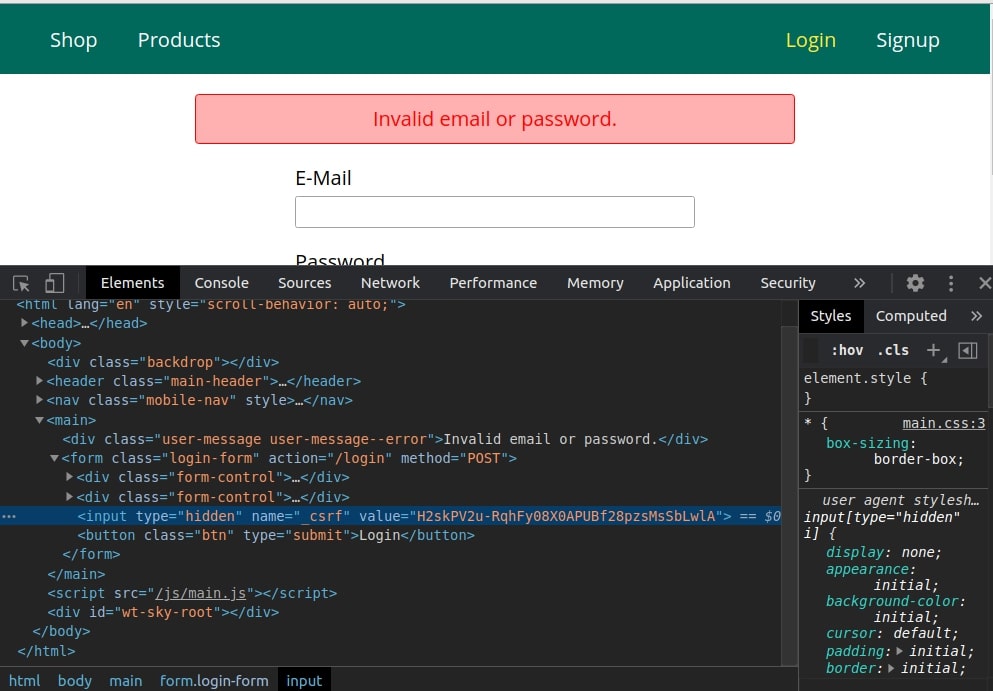Click the closing </main> tag row
The width and height of the screenshot is (993, 691).
[77, 574]
